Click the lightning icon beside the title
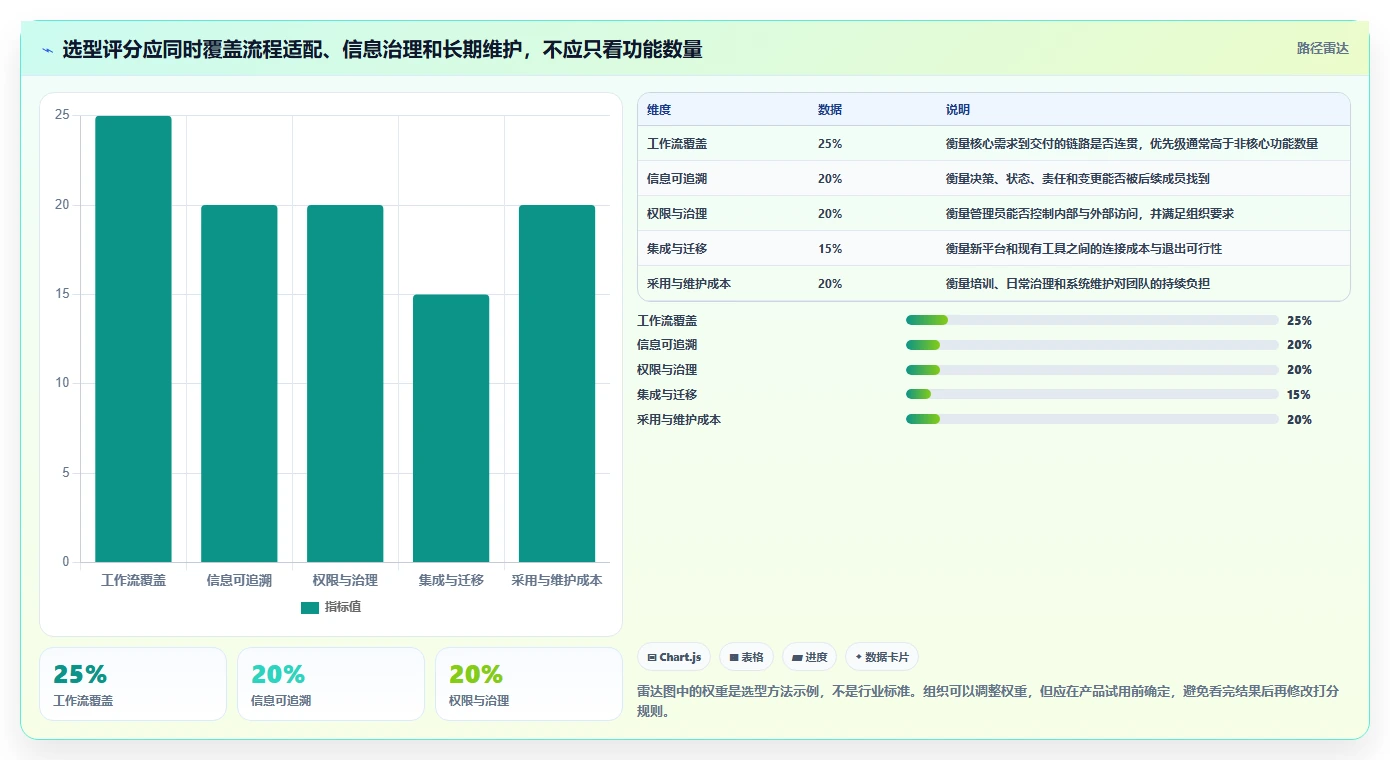Image resolution: width=1390 pixels, height=760 pixels. tap(47, 50)
